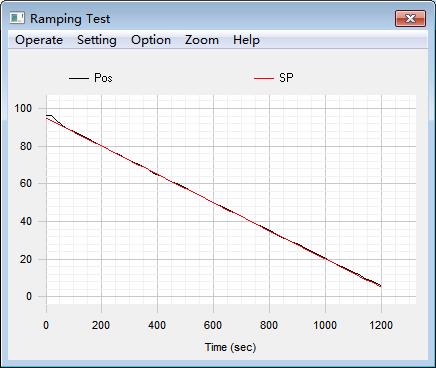Click the ramp line end at 1200 seconds
Viewport: 436px width, 368px height.
click(380, 286)
